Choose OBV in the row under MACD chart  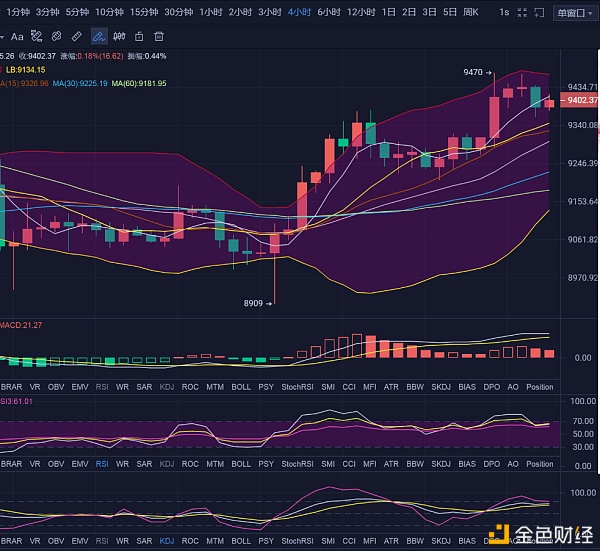(56, 387)
